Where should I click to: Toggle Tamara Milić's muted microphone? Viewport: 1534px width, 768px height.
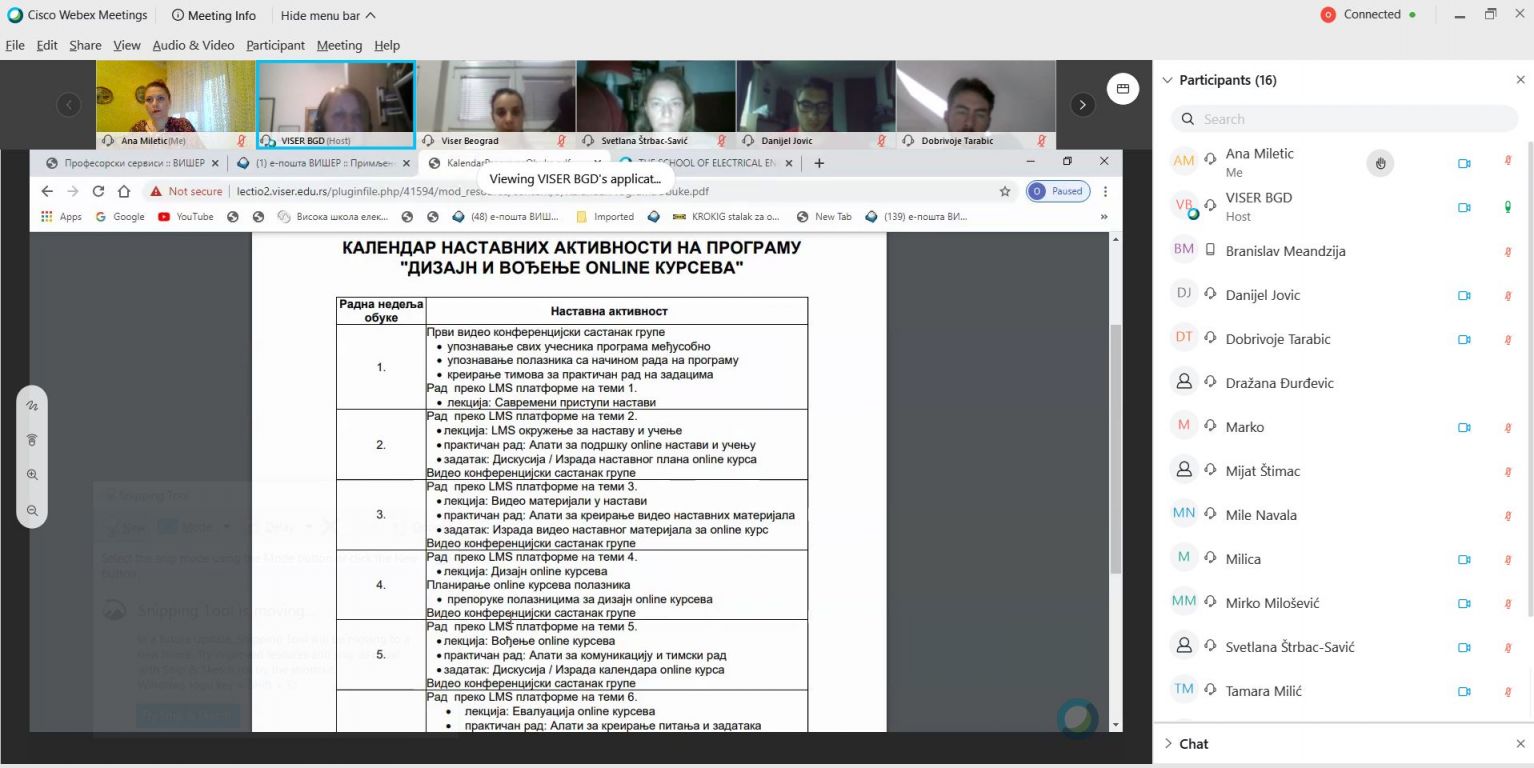[1508, 691]
